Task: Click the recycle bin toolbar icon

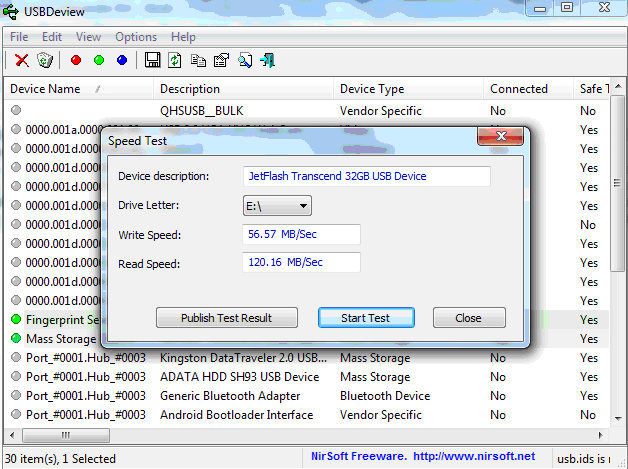Action: click(x=44, y=60)
